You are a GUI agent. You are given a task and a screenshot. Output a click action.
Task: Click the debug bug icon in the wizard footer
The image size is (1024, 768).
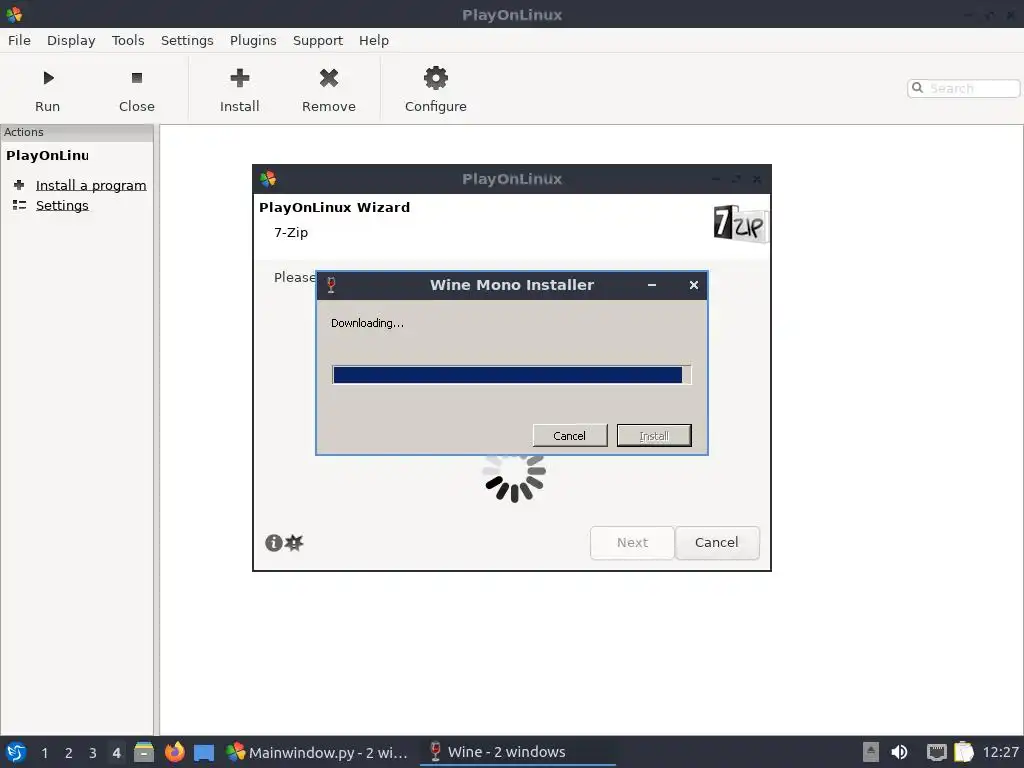coord(295,542)
